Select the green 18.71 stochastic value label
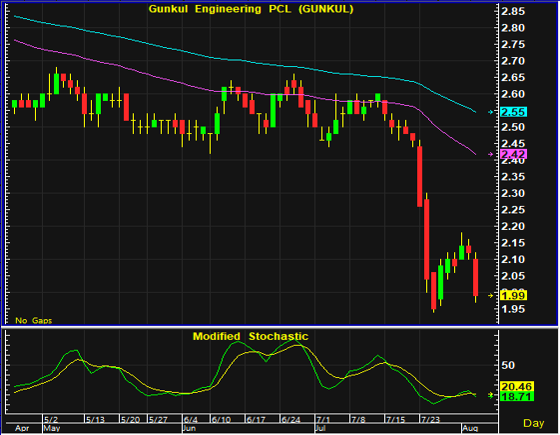The image size is (560, 435). click(517, 396)
